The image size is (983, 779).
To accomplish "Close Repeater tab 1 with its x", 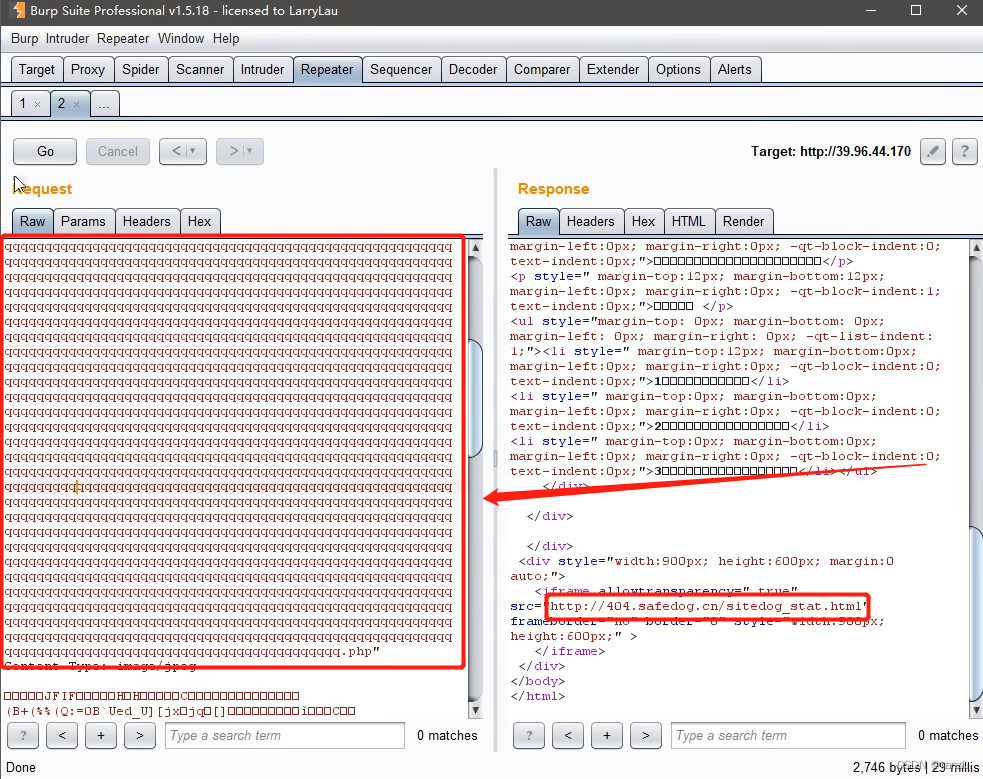I will click(38, 104).
